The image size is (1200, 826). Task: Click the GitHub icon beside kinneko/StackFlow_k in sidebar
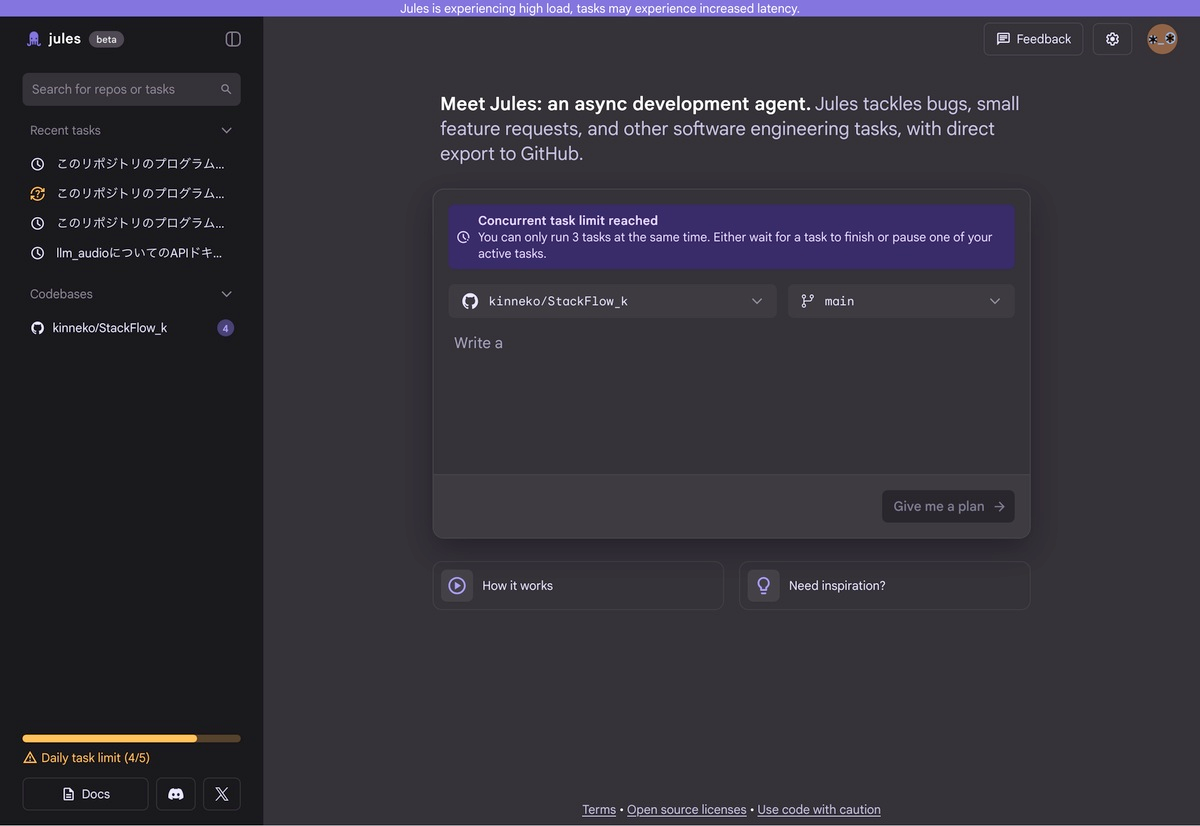[38, 328]
